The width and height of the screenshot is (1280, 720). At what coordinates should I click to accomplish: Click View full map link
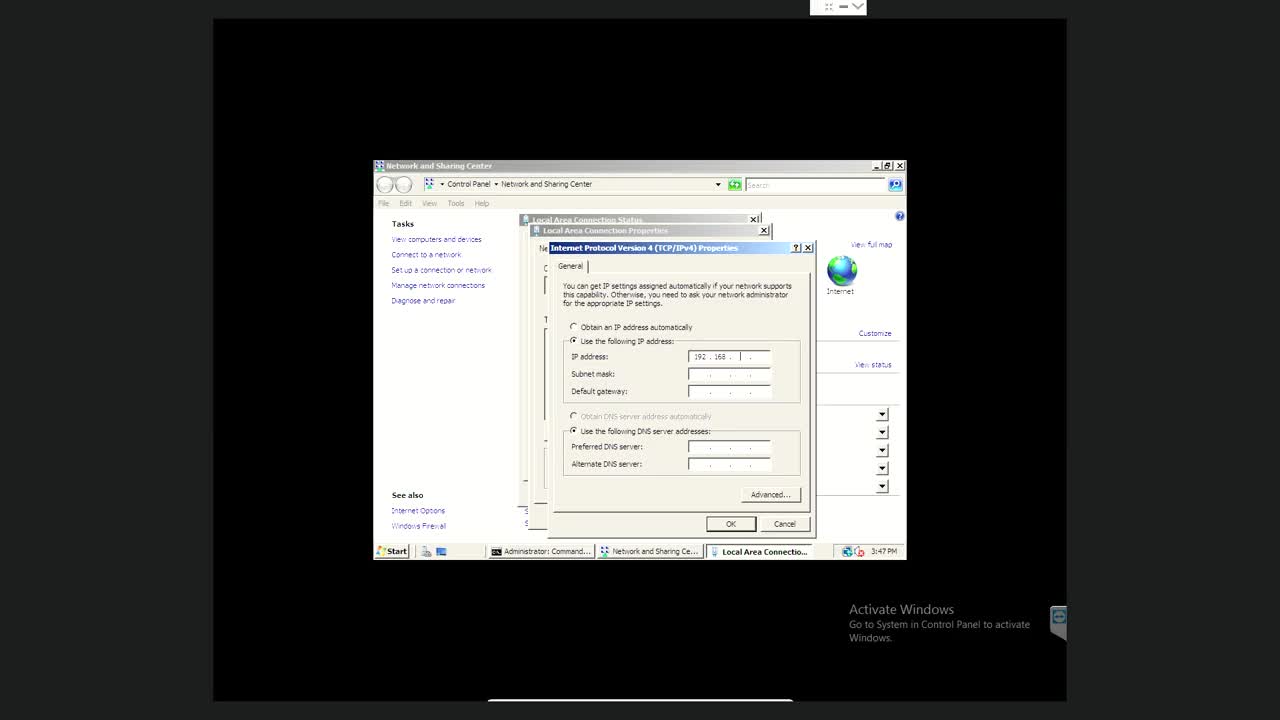pos(871,245)
